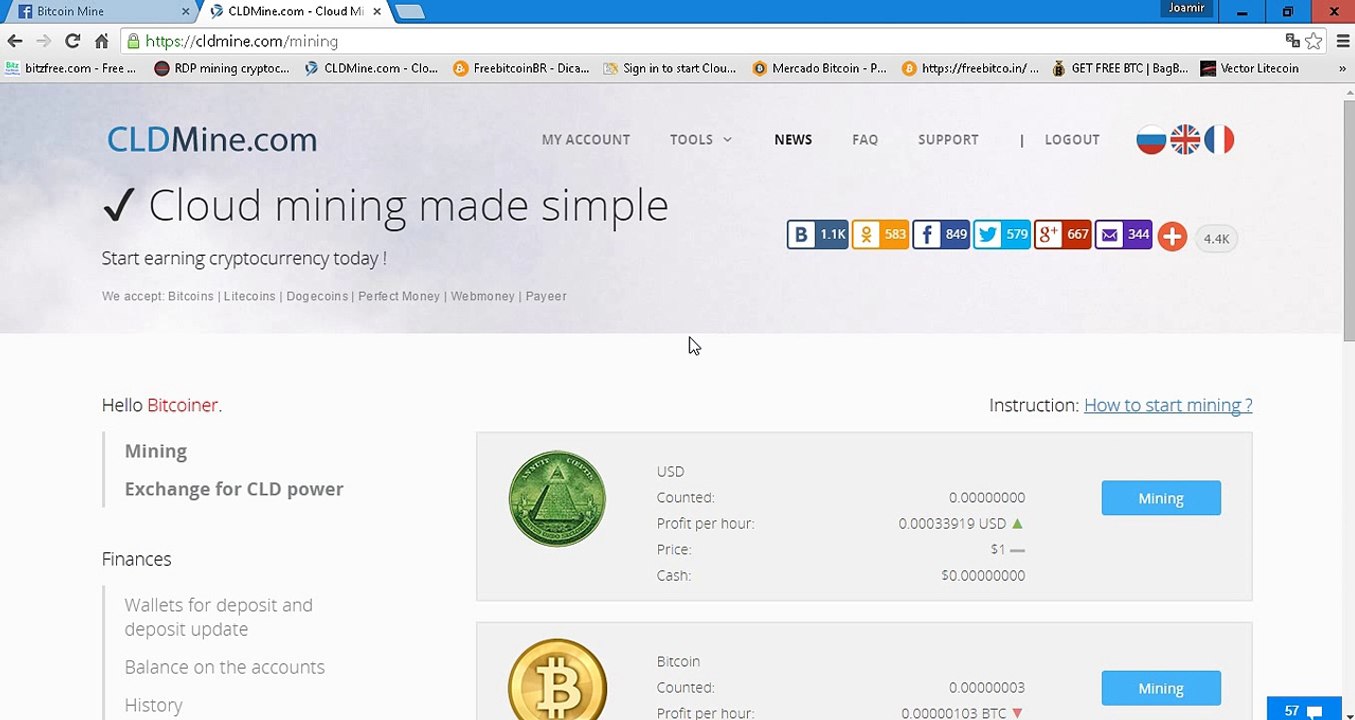Open RDP mining cryptoc... bookmark
Viewport: 1355px width, 720px height.
222,69
